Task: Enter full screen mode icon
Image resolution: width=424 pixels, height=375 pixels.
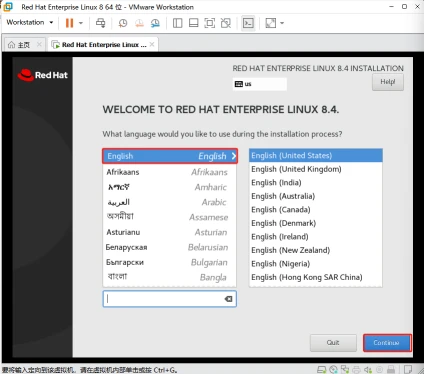Action: (x=209, y=23)
